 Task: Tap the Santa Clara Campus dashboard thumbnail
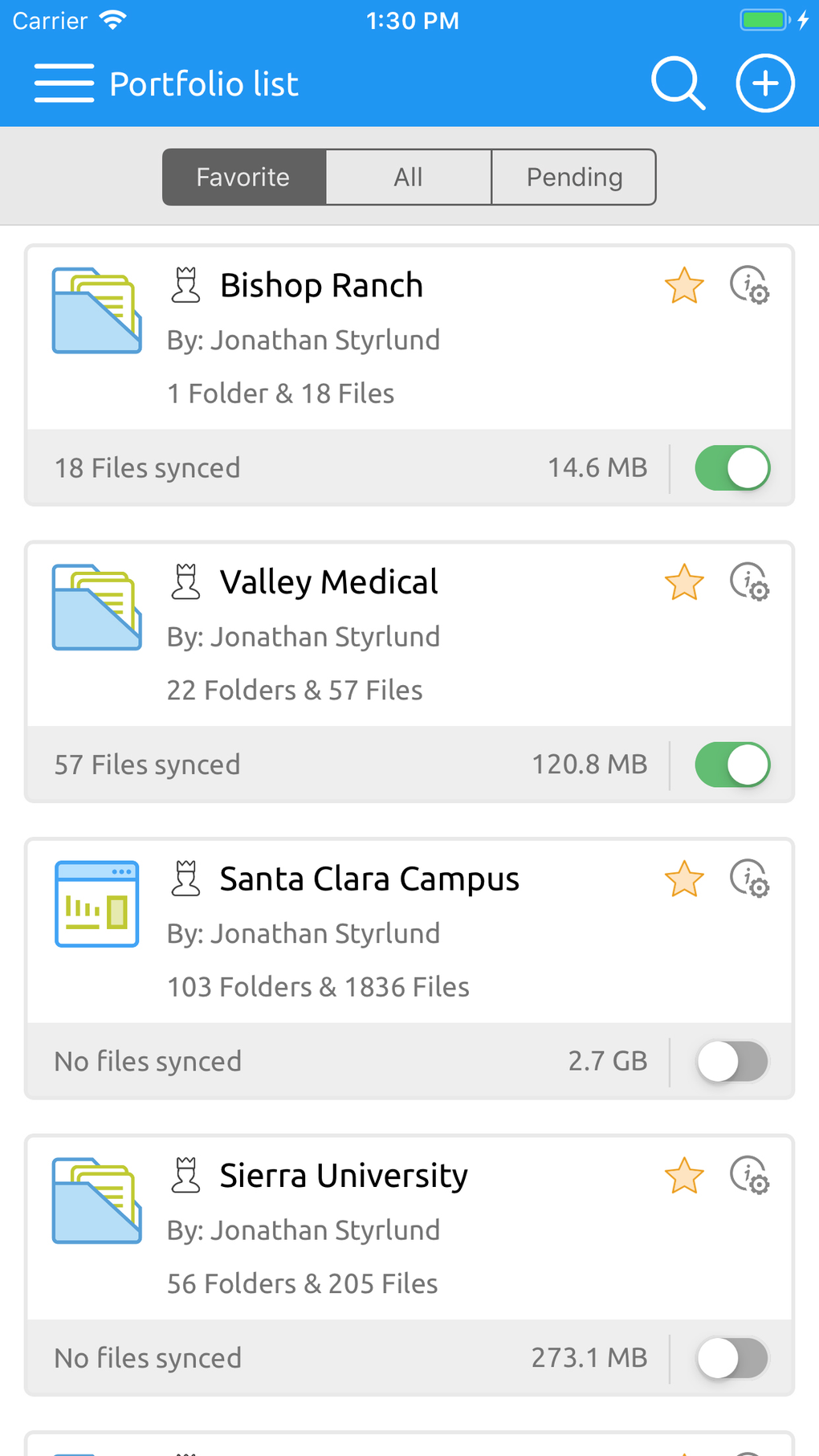96,904
